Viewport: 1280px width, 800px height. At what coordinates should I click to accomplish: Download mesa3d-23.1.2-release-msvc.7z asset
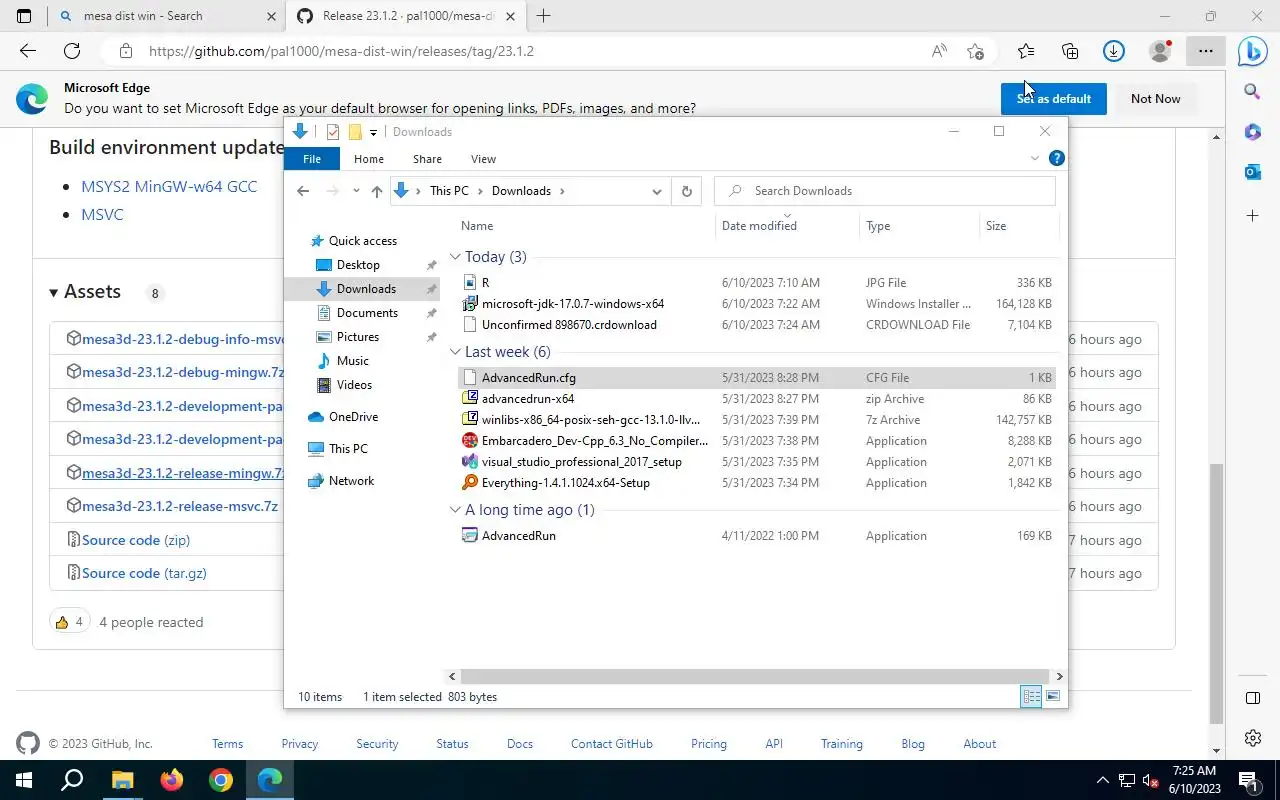click(x=180, y=506)
